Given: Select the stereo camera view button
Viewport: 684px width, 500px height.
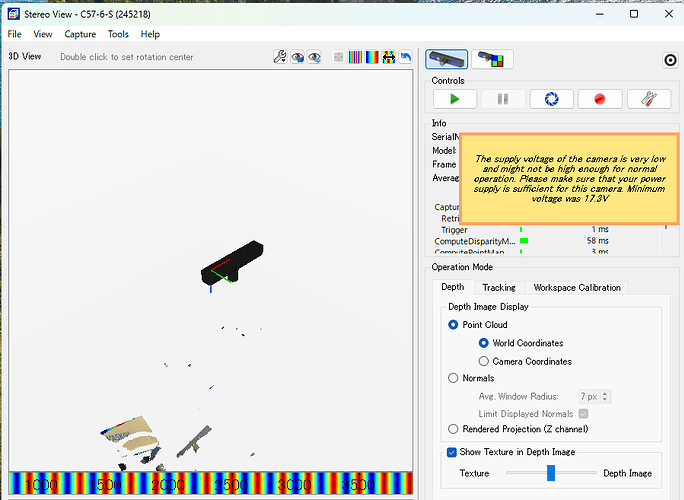Looking at the screenshot, I should pyautogui.click(x=446, y=59).
